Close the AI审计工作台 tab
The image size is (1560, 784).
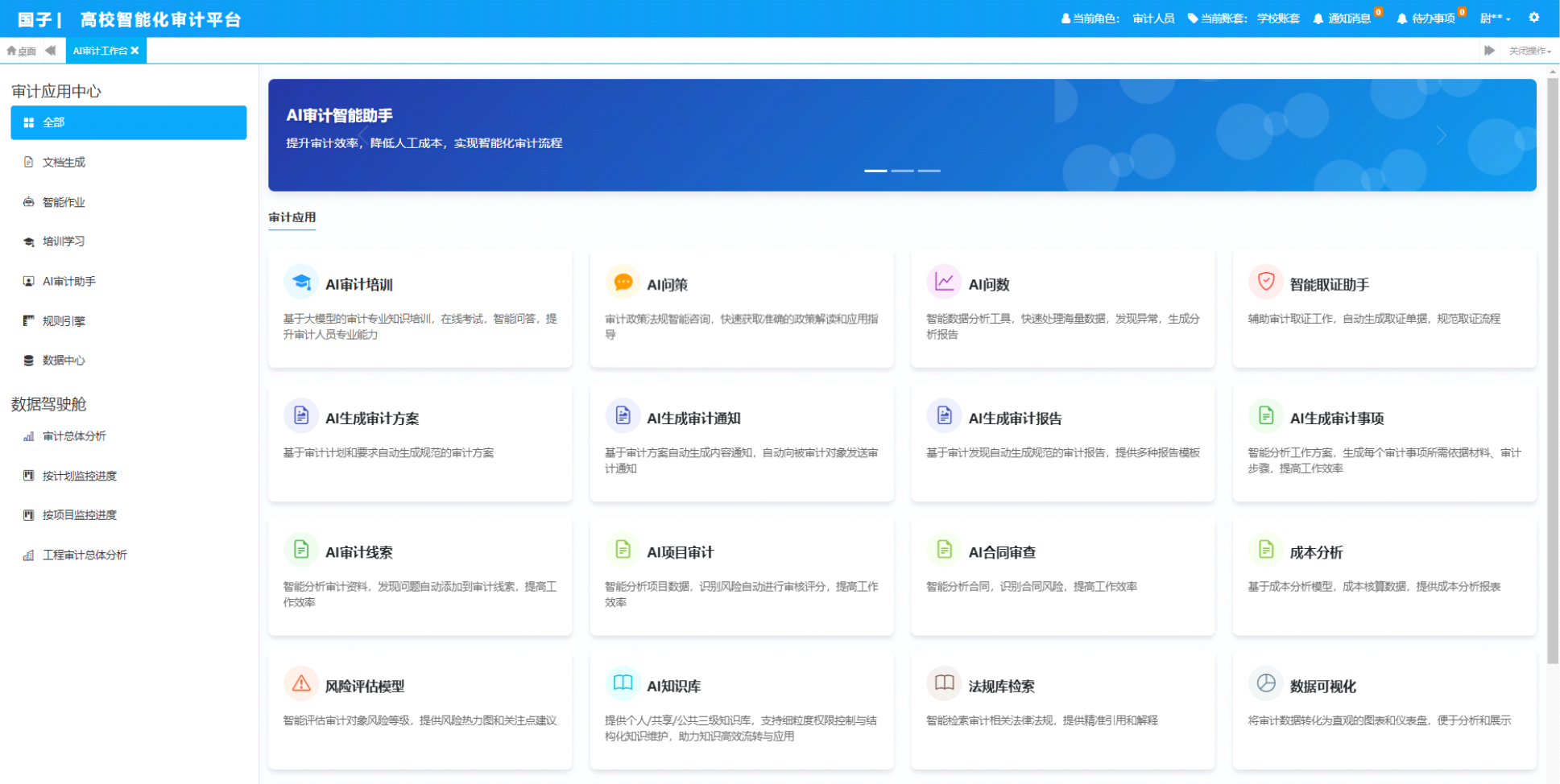pos(135,51)
